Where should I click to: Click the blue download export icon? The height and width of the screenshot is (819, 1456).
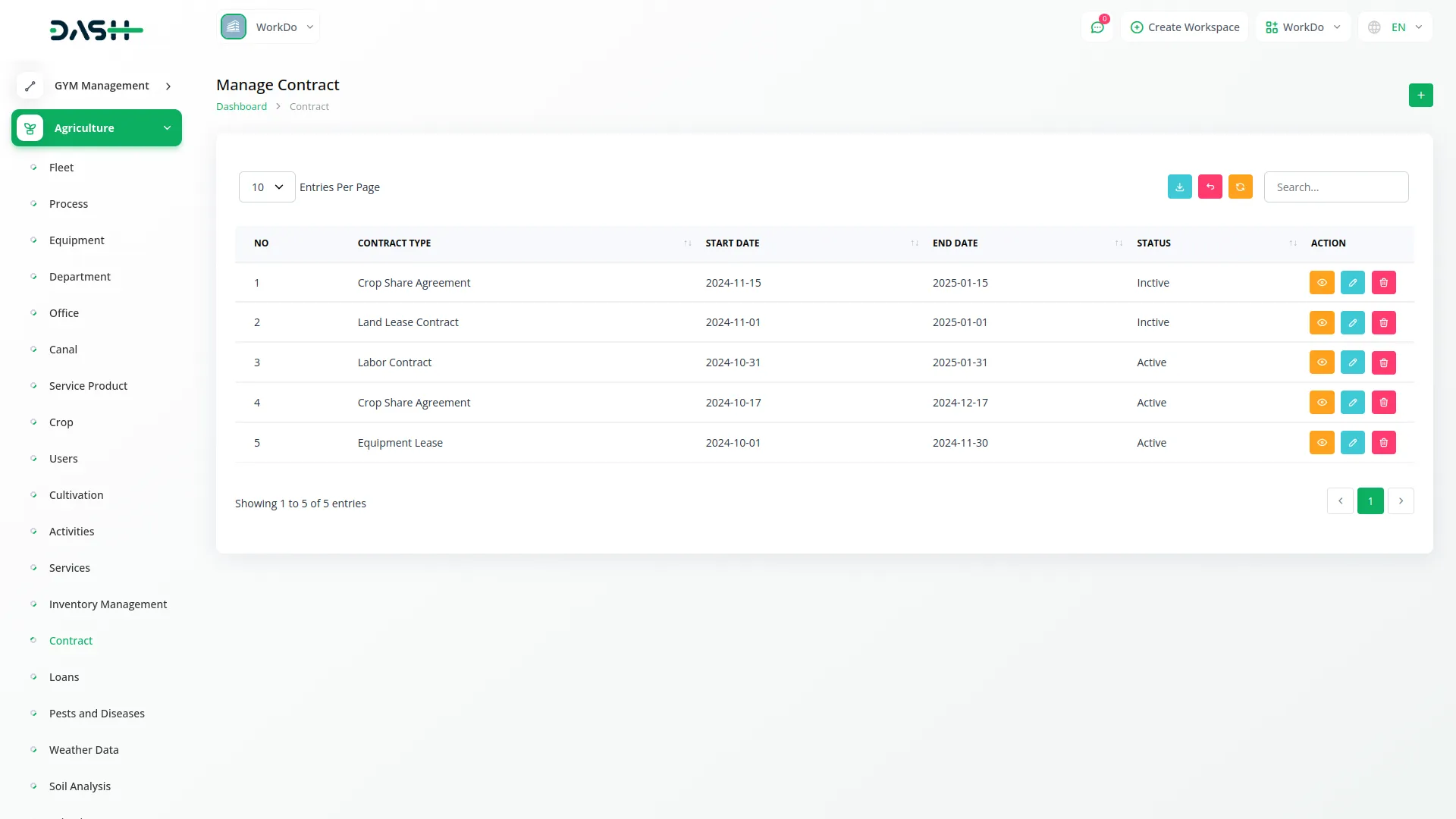click(1179, 187)
